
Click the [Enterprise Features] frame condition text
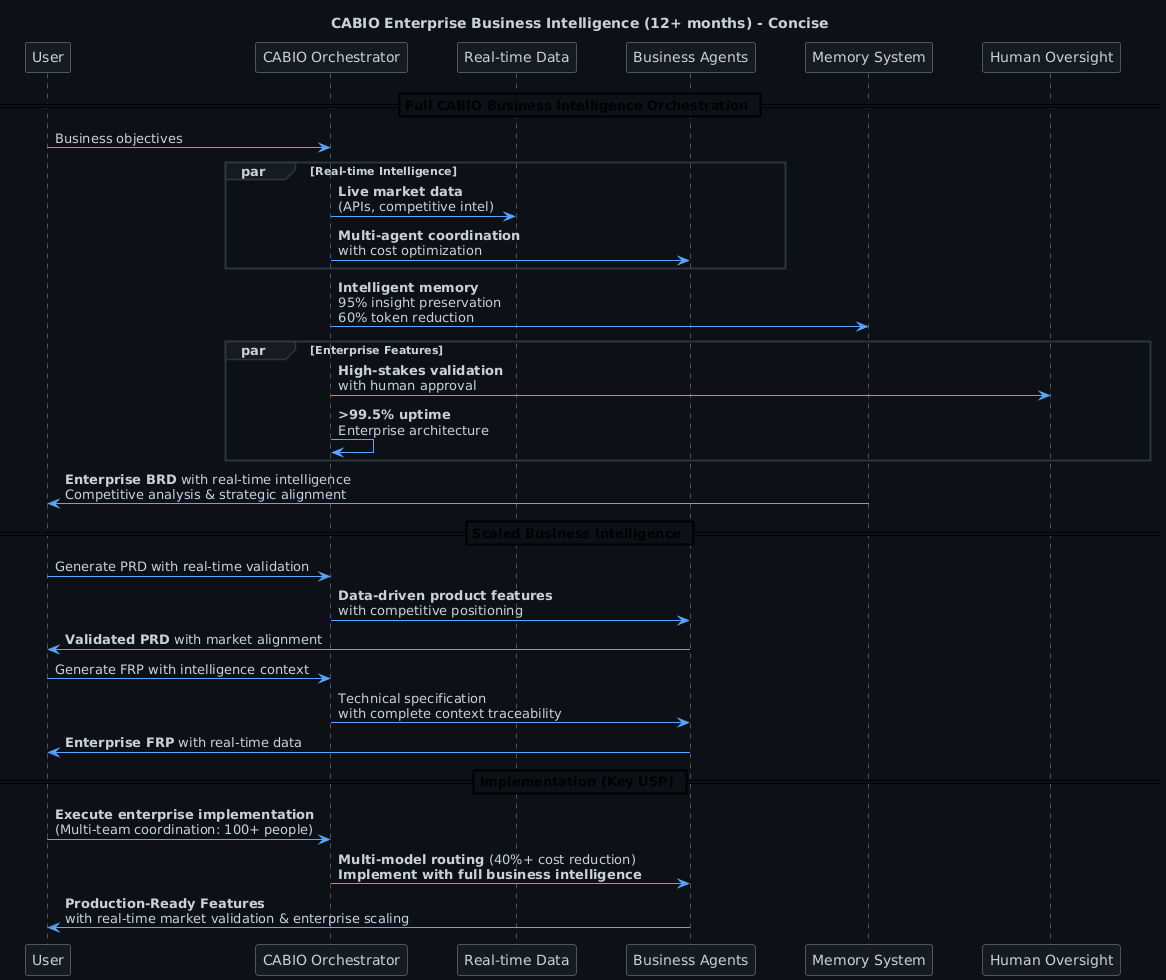click(376, 350)
